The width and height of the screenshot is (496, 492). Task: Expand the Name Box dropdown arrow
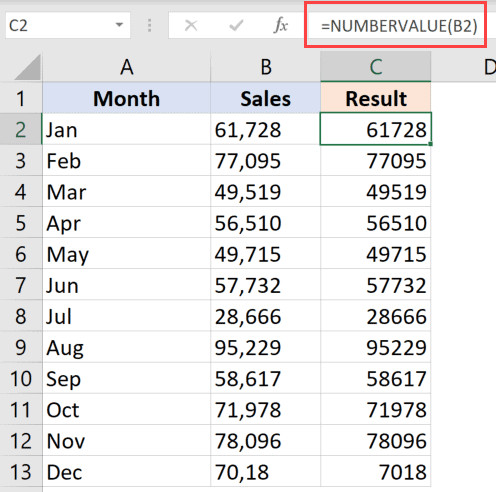119,25
